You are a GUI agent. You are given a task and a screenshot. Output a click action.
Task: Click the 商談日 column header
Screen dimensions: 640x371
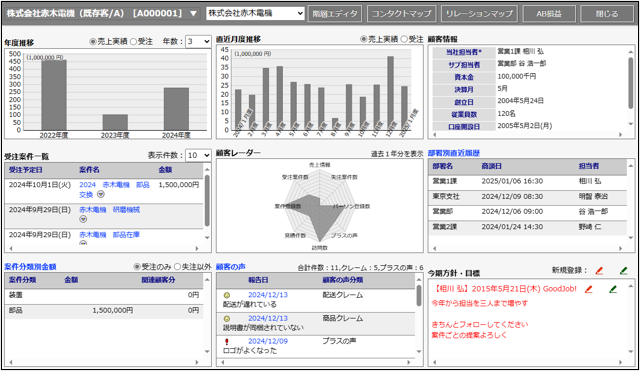click(x=491, y=167)
